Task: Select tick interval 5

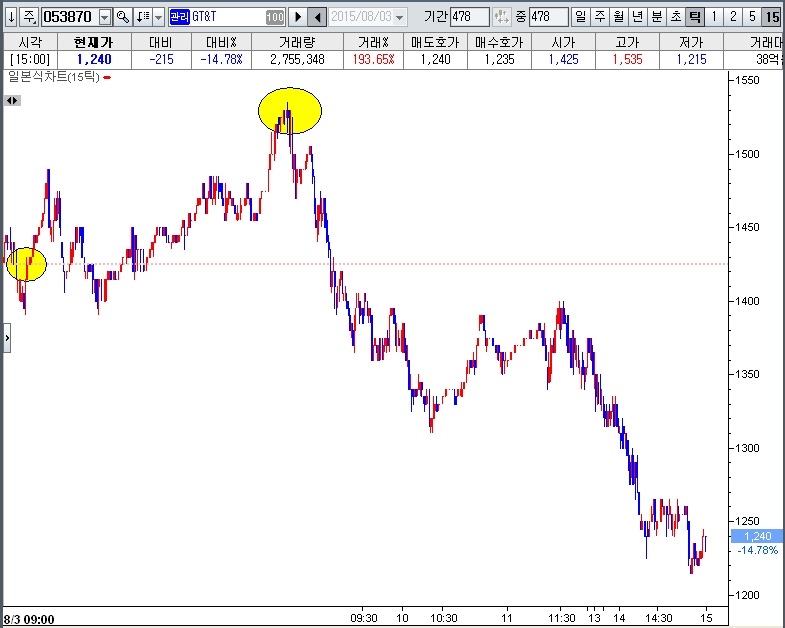Action: (x=752, y=17)
